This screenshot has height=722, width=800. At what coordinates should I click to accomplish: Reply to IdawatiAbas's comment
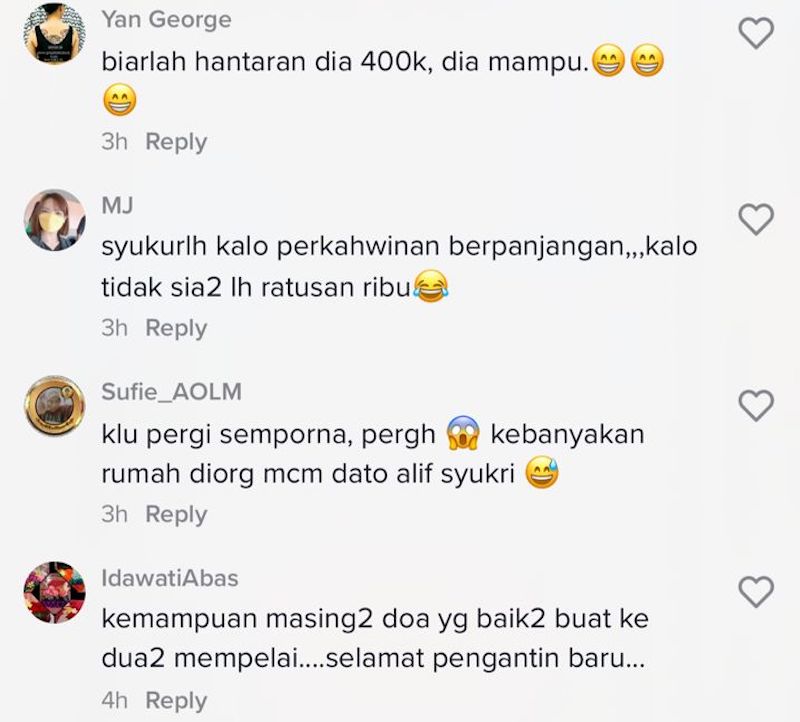176,701
